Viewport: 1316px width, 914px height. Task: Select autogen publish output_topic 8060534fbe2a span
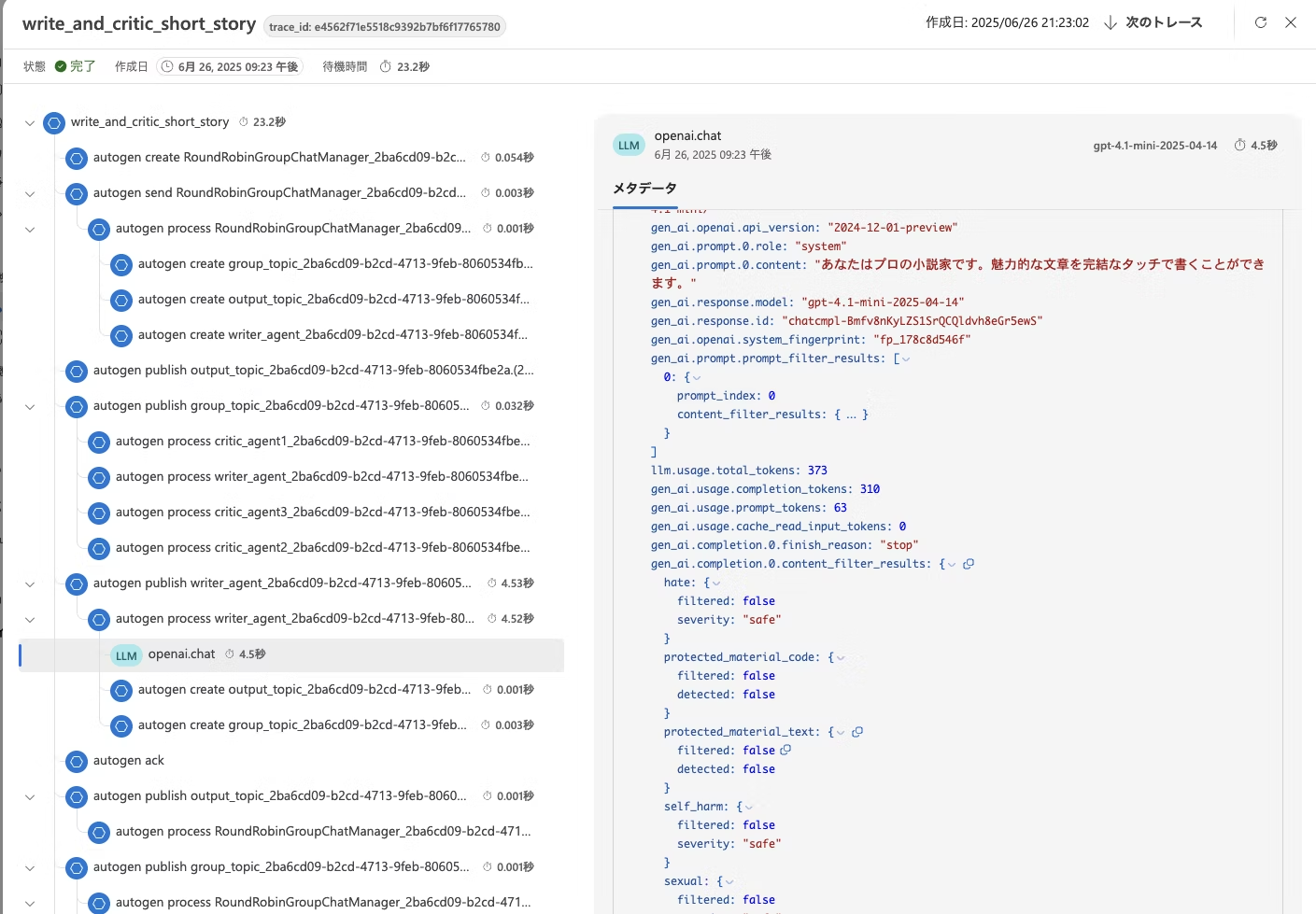click(x=313, y=371)
